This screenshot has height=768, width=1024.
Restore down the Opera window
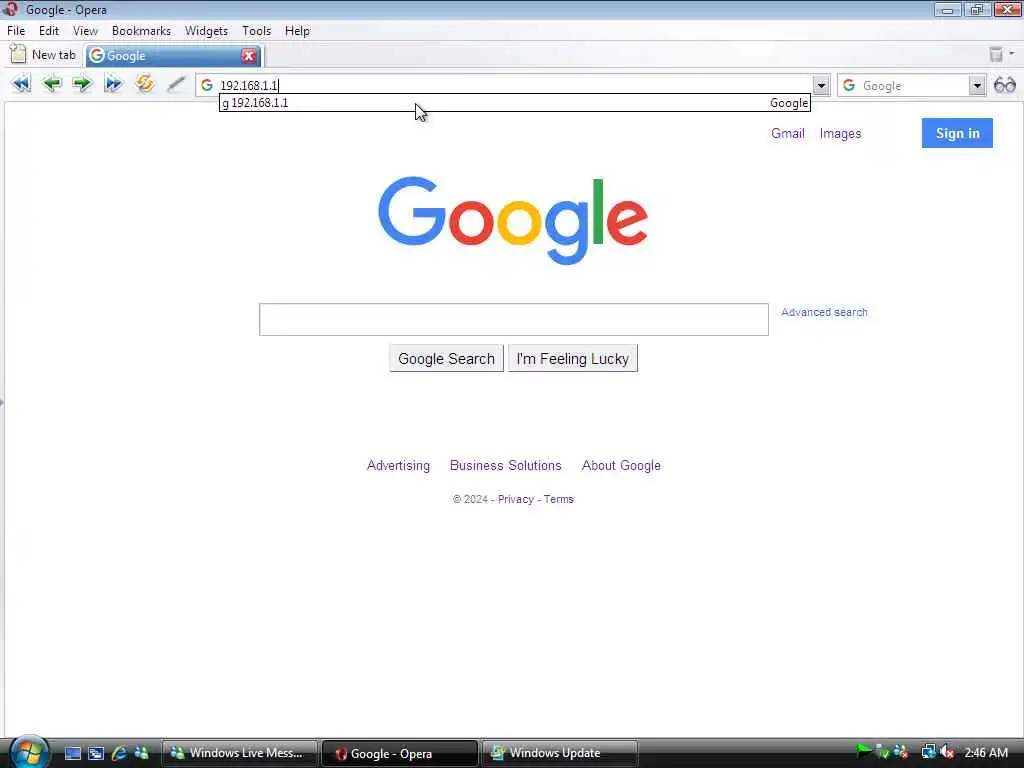[x=977, y=10]
